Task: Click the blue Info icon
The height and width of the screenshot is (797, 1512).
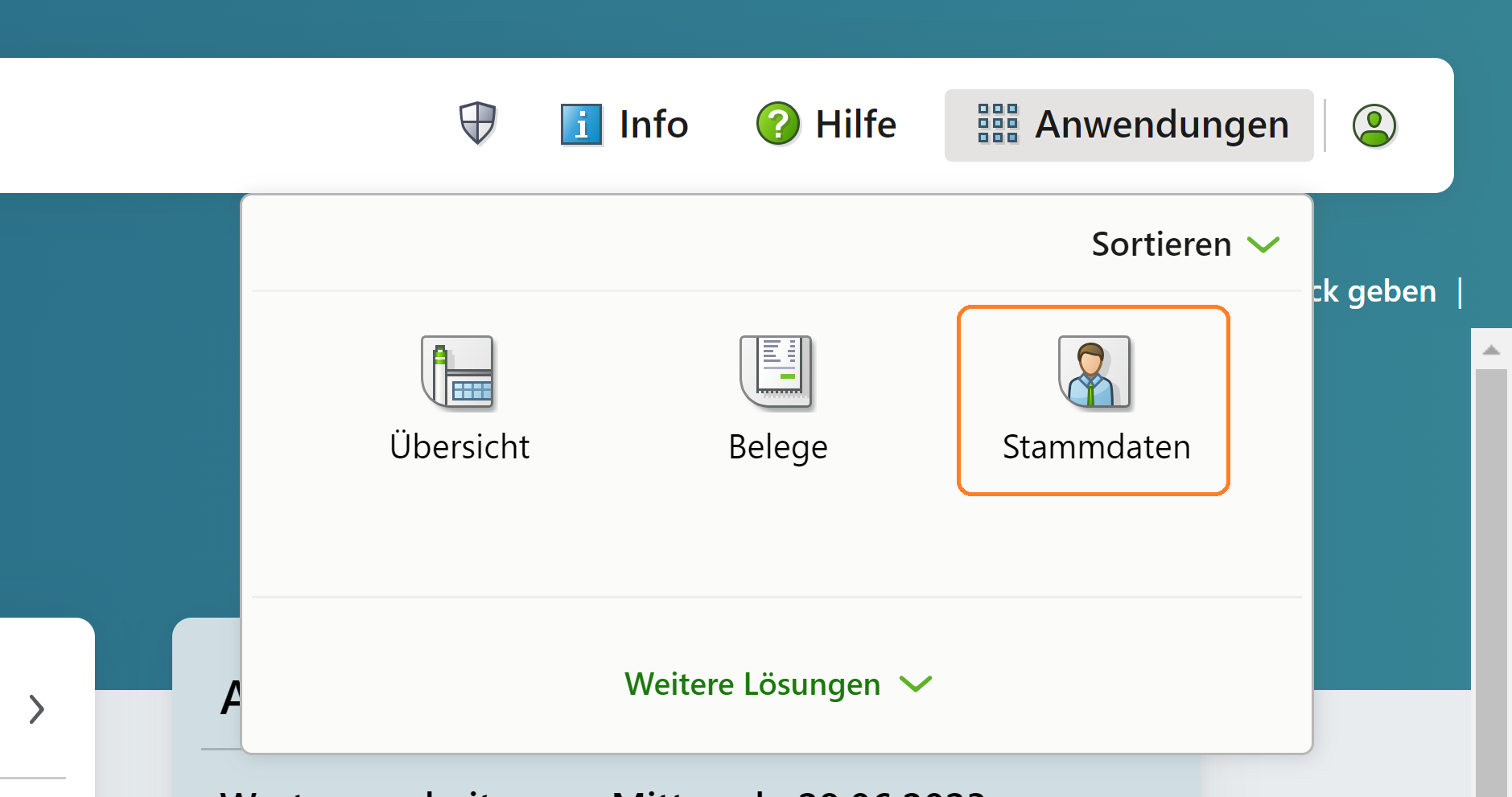Action: (x=581, y=125)
